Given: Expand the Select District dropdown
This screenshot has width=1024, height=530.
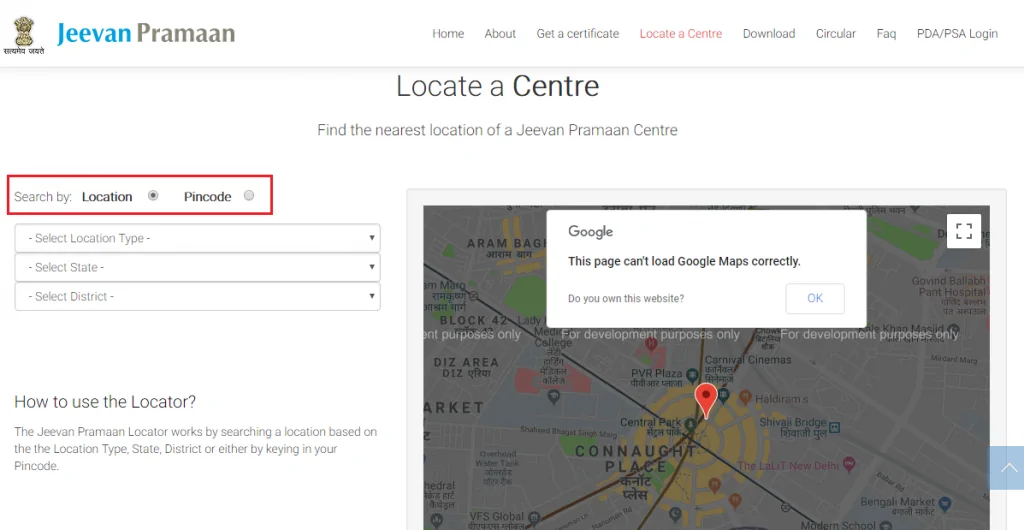Looking at the screenshot, I should pyautogui.click(x=197, y=296).
